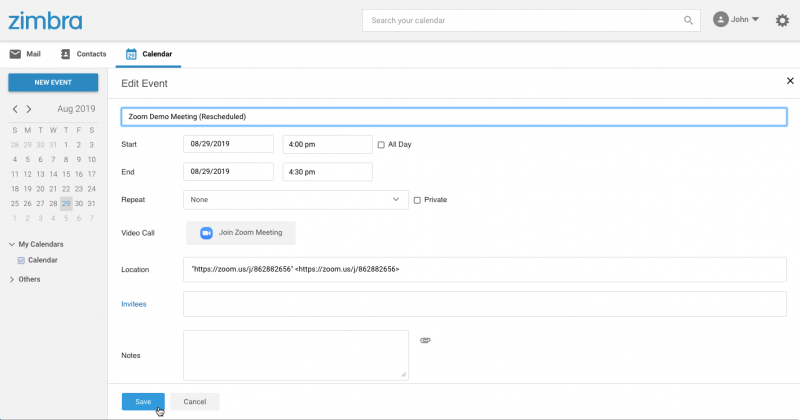This screenshot has width=800, height=420.
Task: Click the Mail envelope icon
Action: (15, 54)
